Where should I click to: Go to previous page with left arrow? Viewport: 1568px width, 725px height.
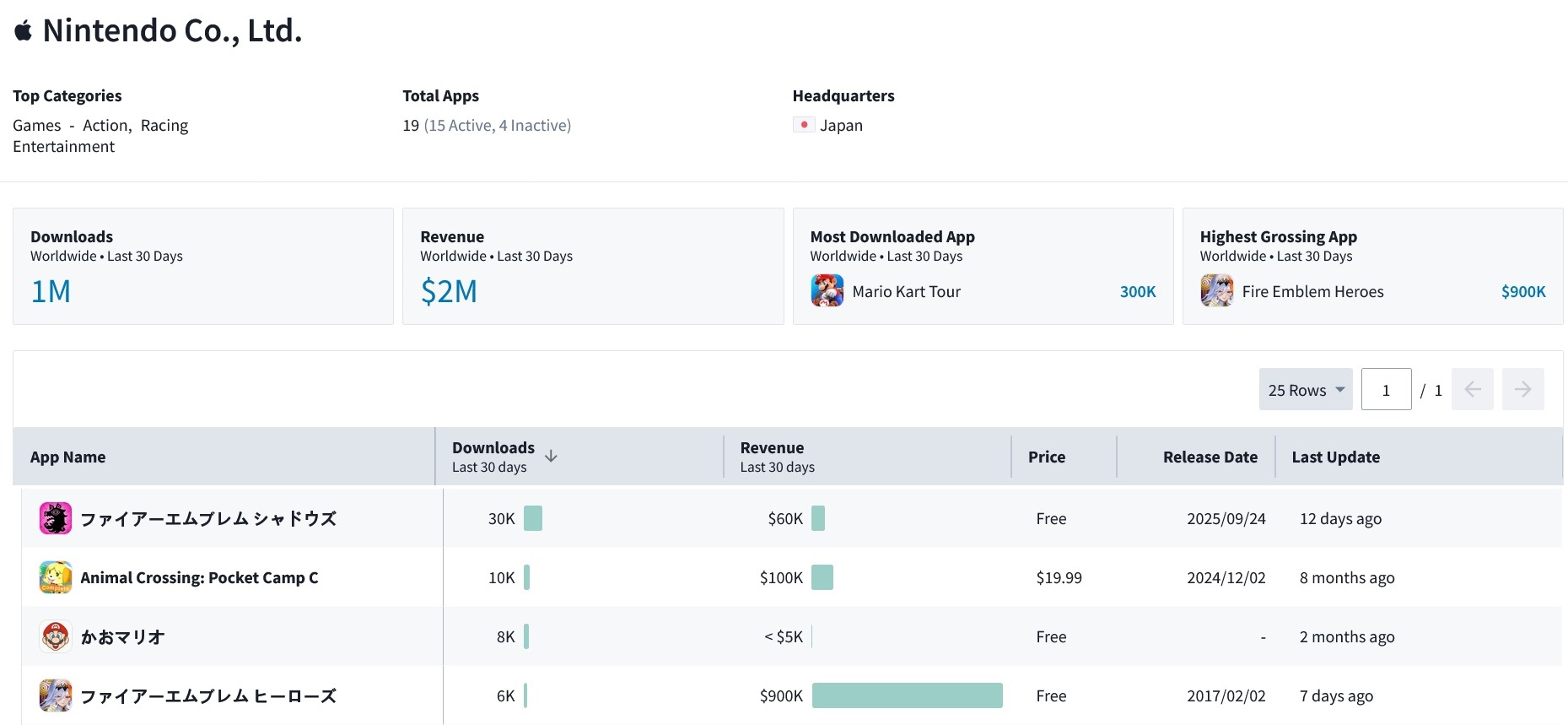(1472, 389)
